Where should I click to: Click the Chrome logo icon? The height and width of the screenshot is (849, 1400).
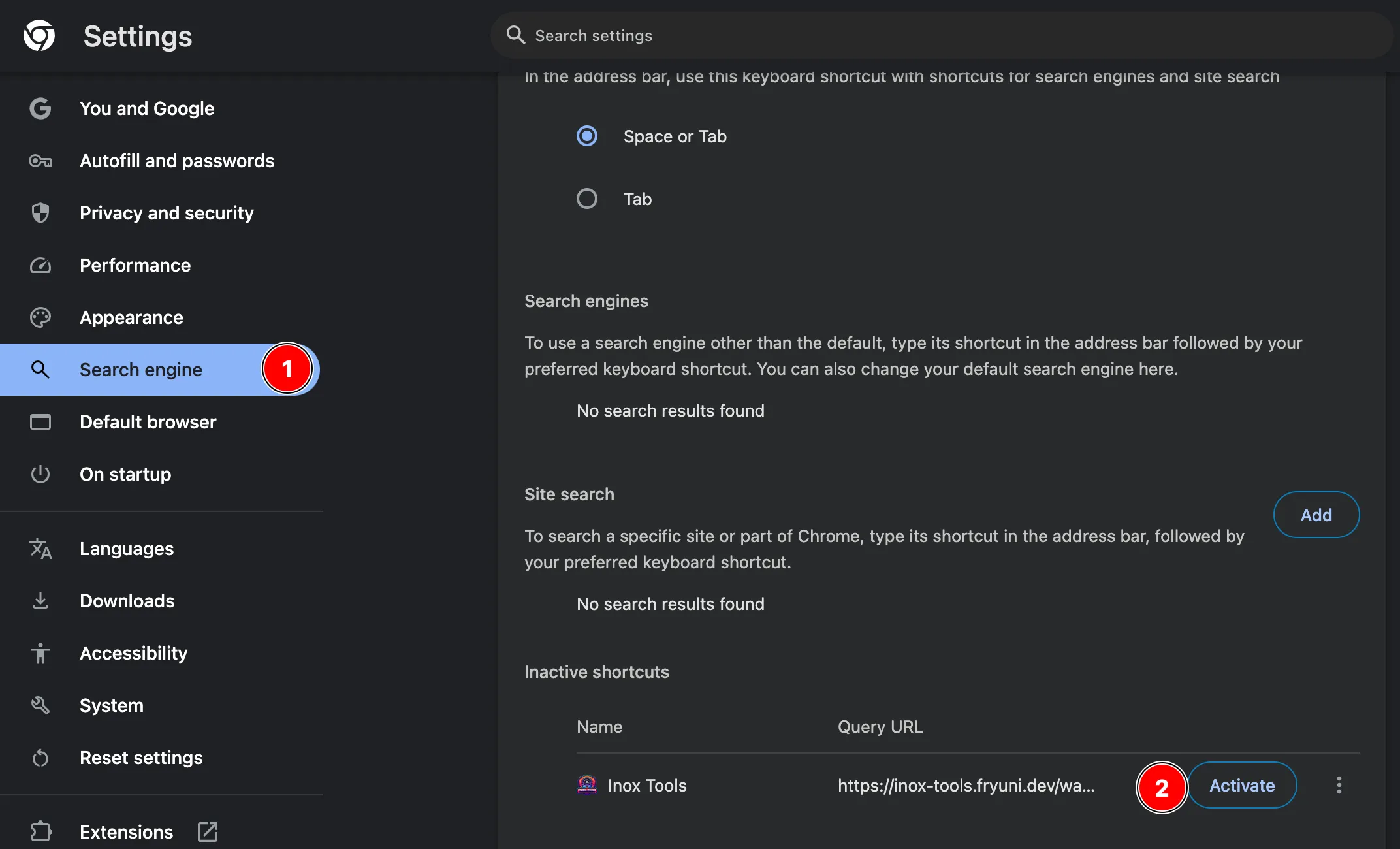pos(39,35)
